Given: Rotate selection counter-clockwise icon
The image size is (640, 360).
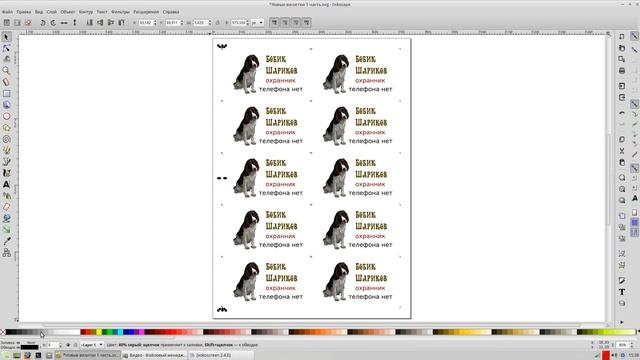Looking at the screenshot, I should pyautogui.click(x=42, y=22).
